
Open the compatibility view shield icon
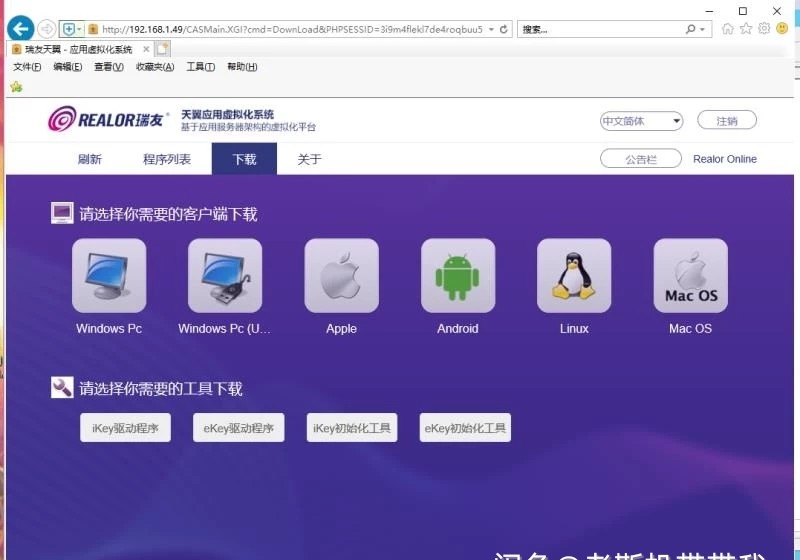tap(68, 29)
